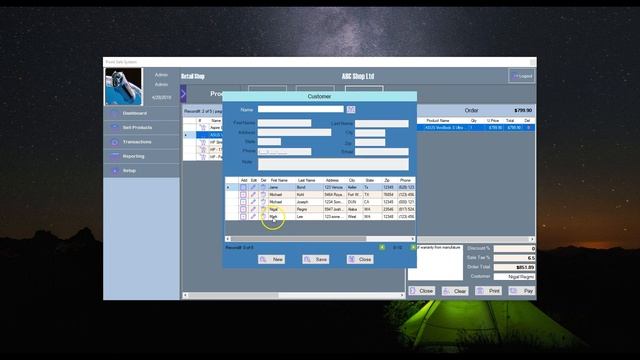Open Sell Products in the sidebar

point(141,128)
